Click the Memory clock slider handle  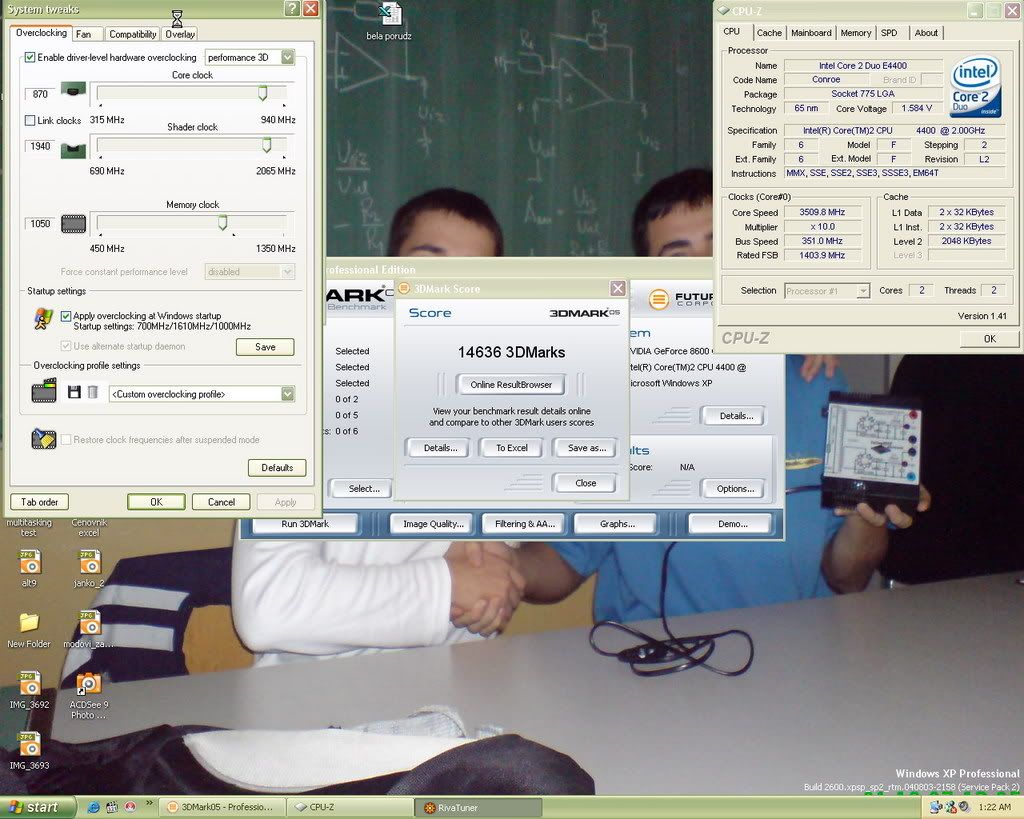[x=223, y=223]
